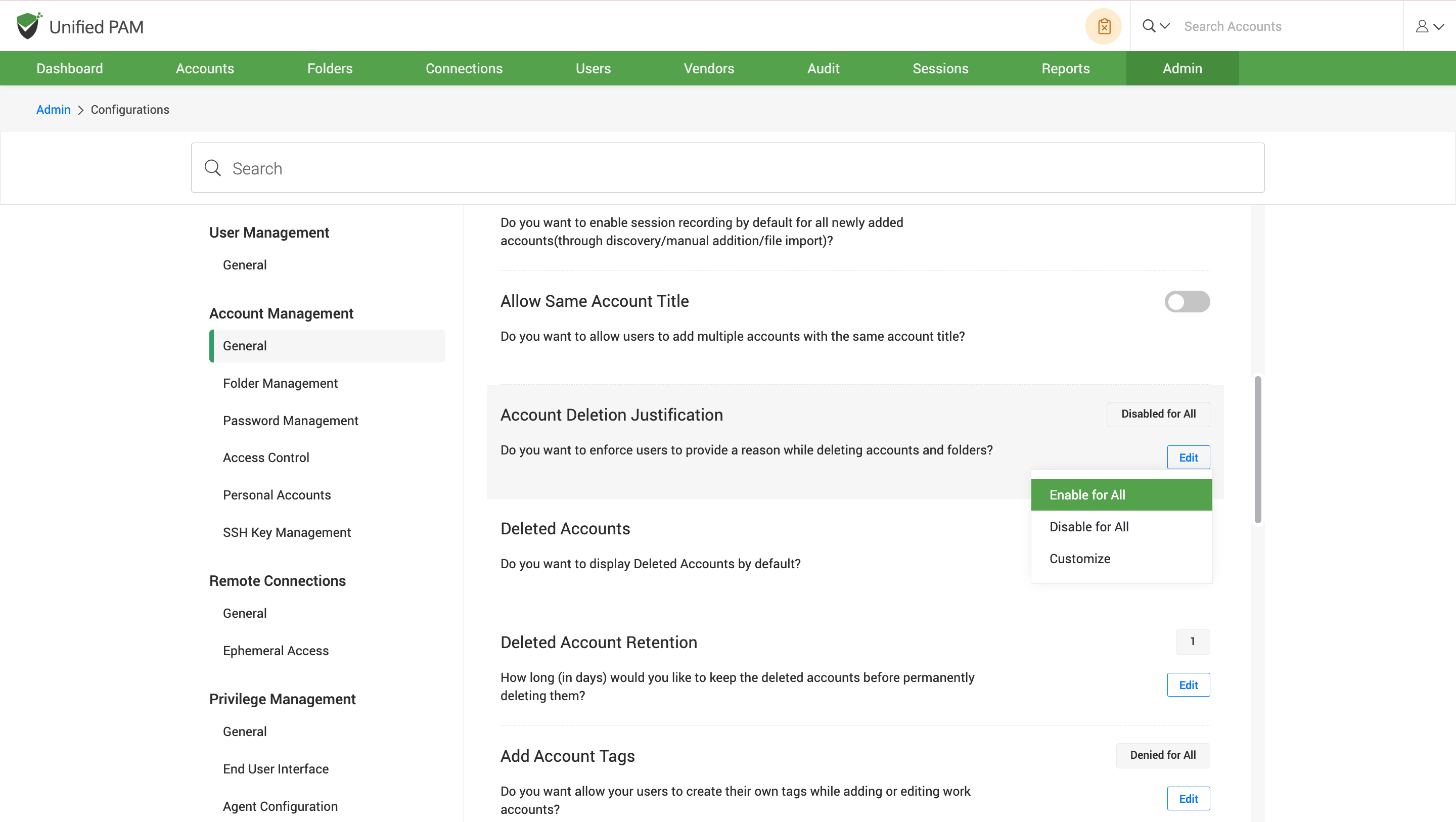
Task: Click the search icon in configuration search
Action: 212,168
